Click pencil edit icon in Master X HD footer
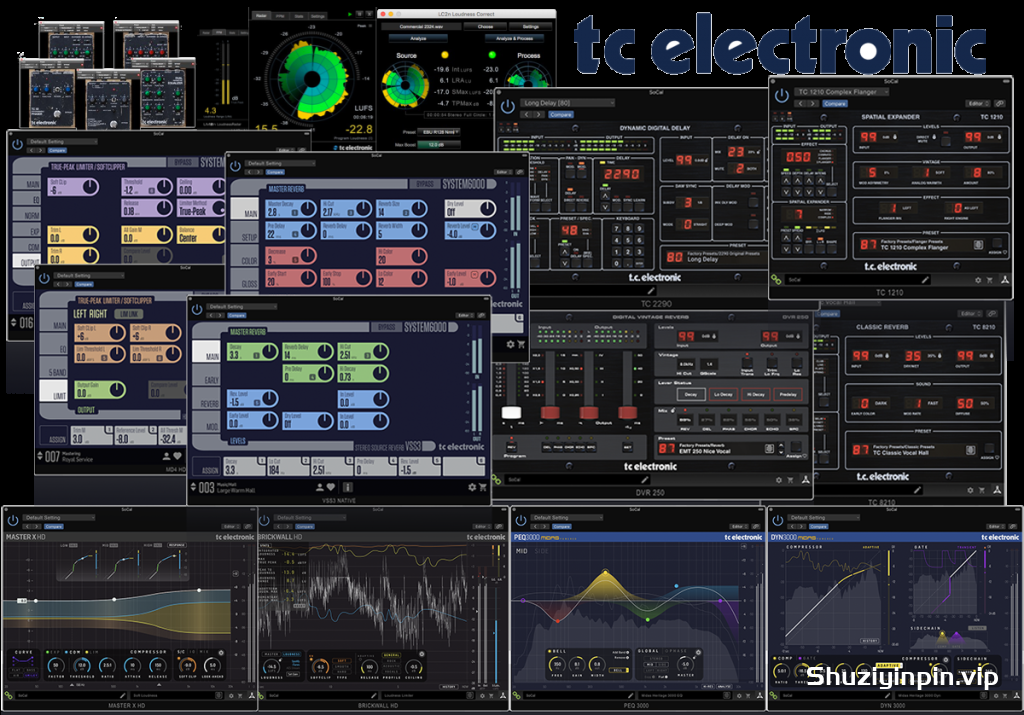Screen dimensions: 1024x715 coord(121,696)
